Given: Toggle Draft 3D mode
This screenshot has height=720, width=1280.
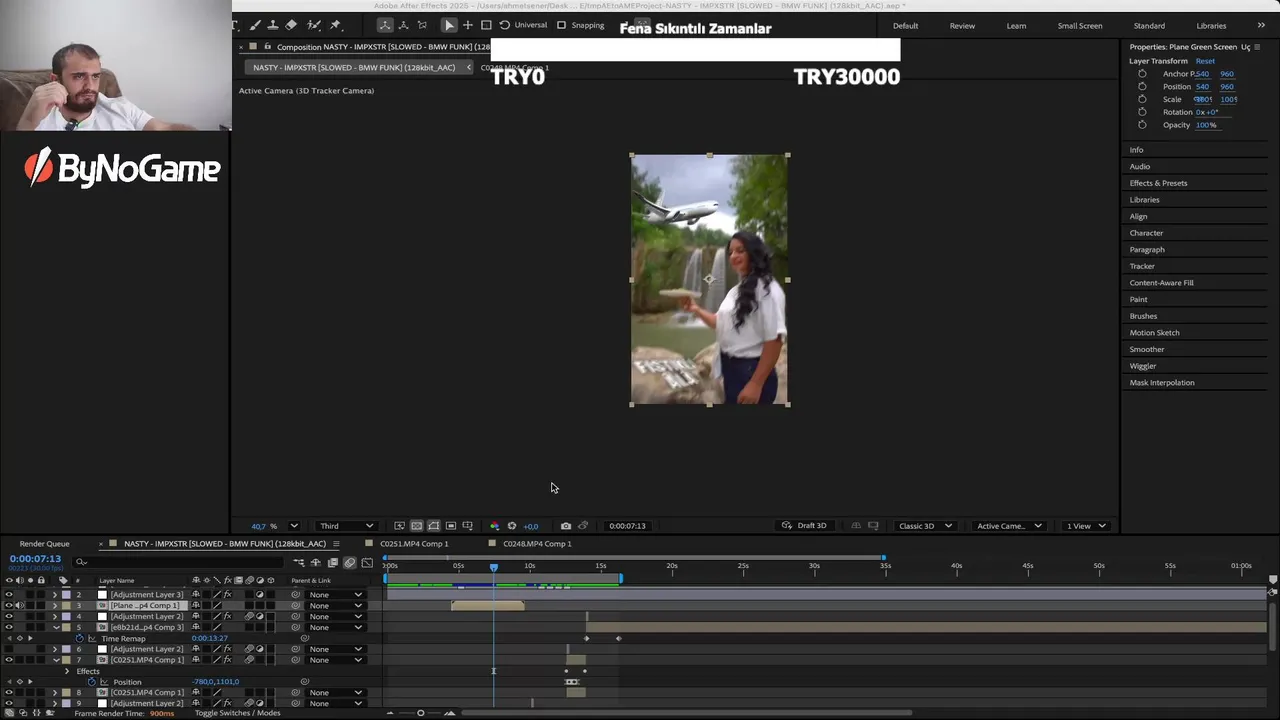Looking at the screenshot, I should tap(804, 526).
